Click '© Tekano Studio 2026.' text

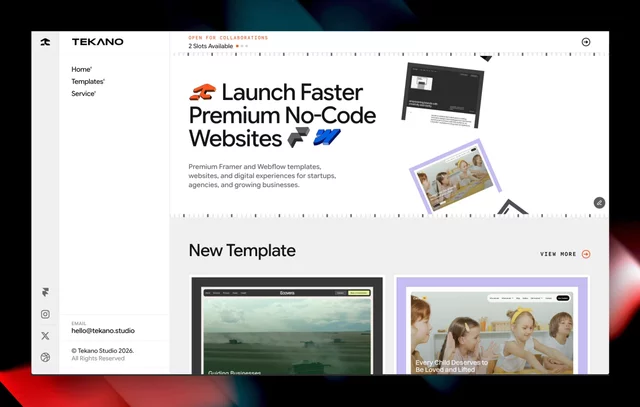[x=102, y=351]
